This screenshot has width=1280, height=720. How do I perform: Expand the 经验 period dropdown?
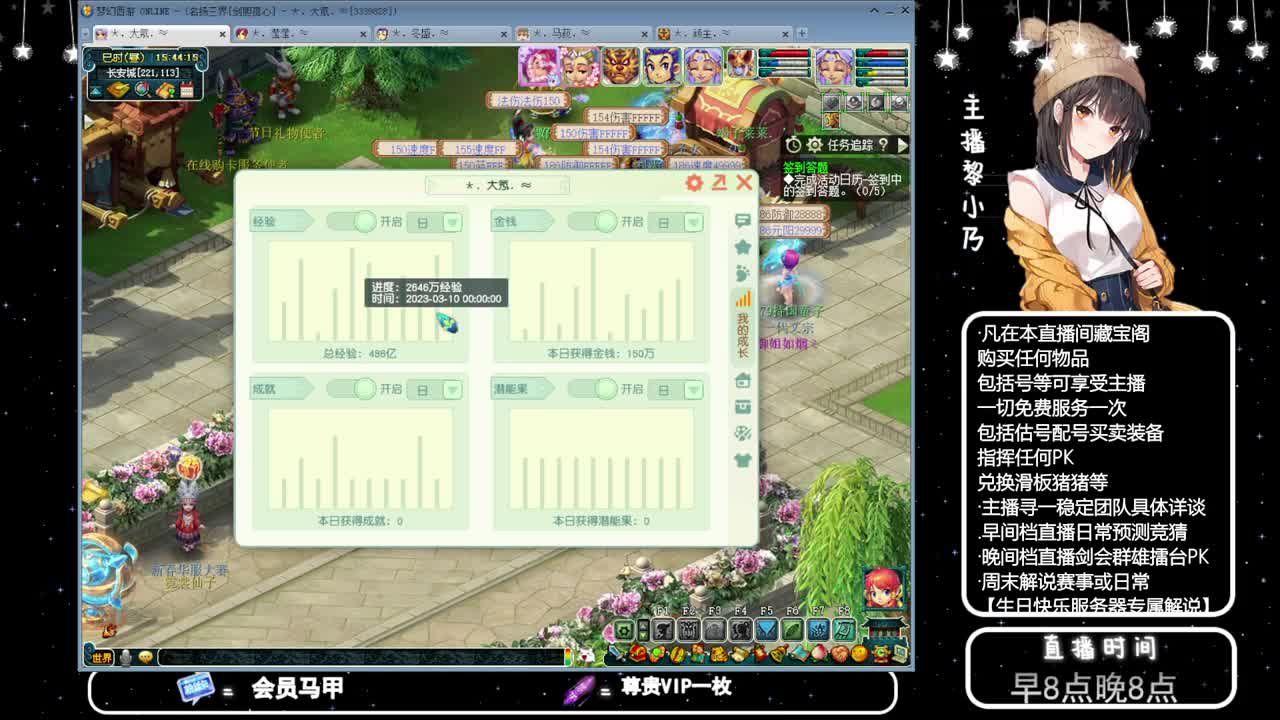point(452,222)
